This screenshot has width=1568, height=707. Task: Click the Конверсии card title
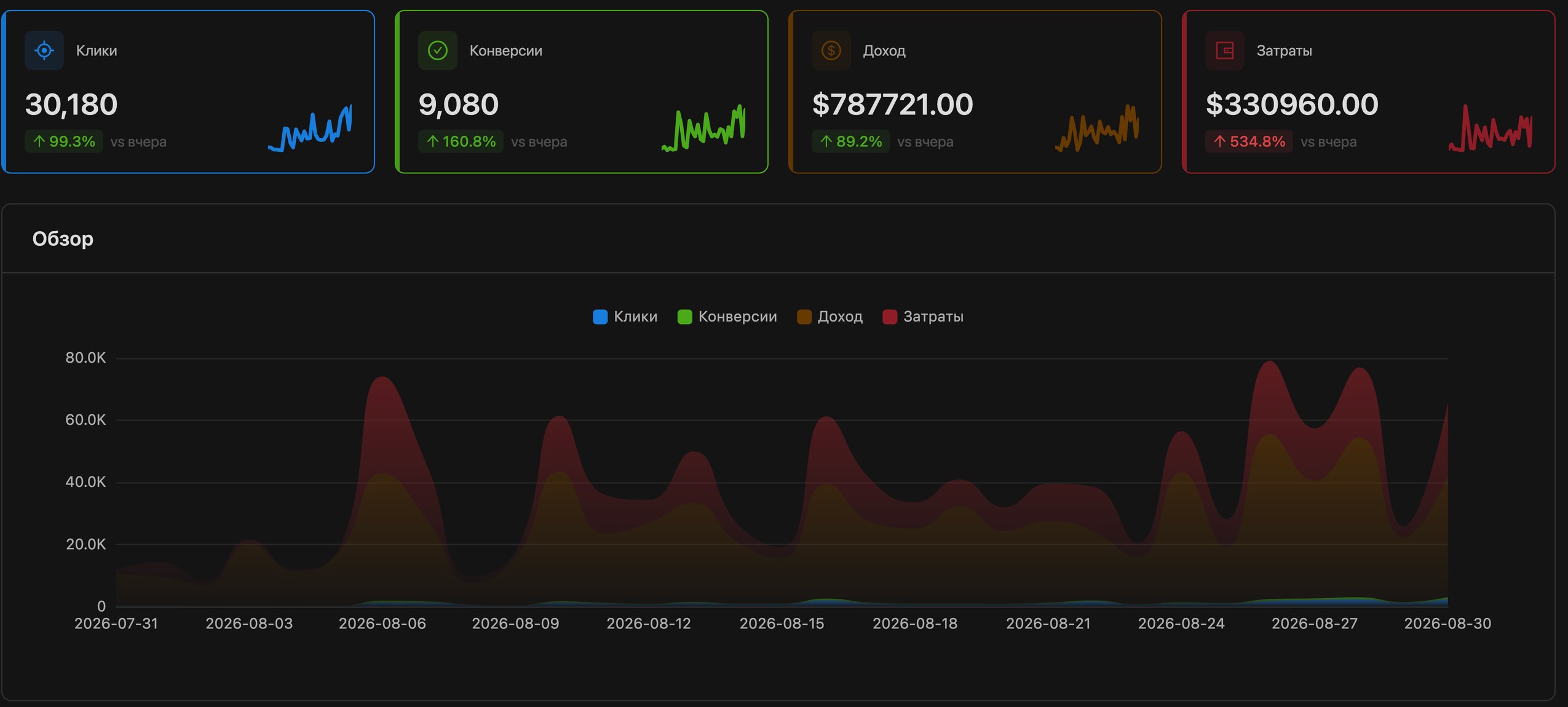click(506, 50)
